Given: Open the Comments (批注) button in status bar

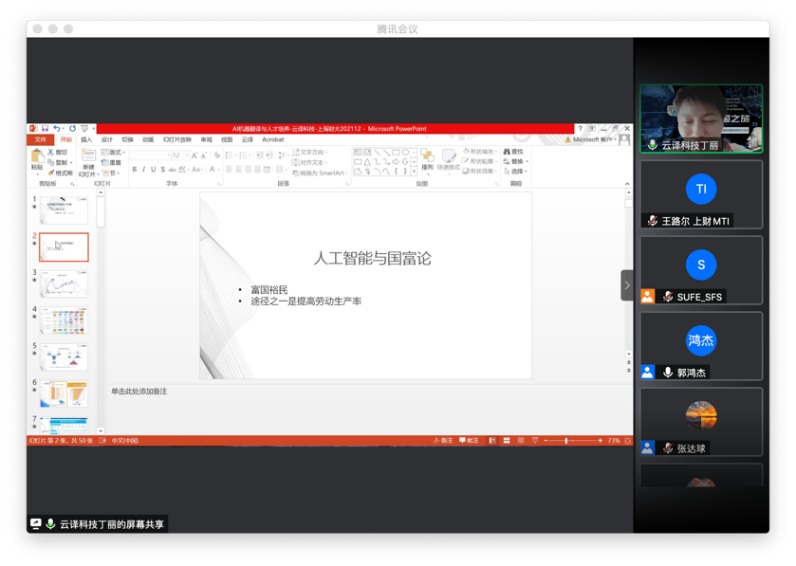Looking at the screenshot, I should point(470,440).
